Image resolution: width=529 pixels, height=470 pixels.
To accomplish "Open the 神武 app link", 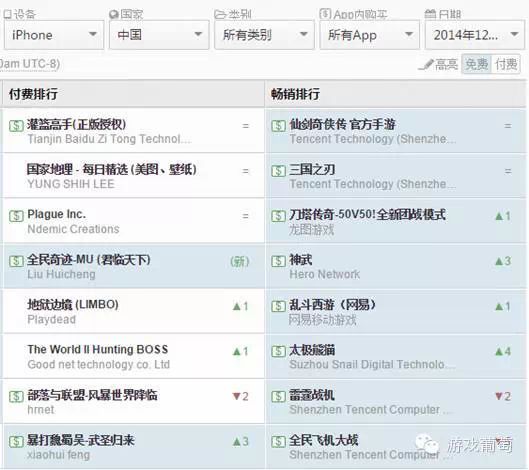I will (301, 259).
